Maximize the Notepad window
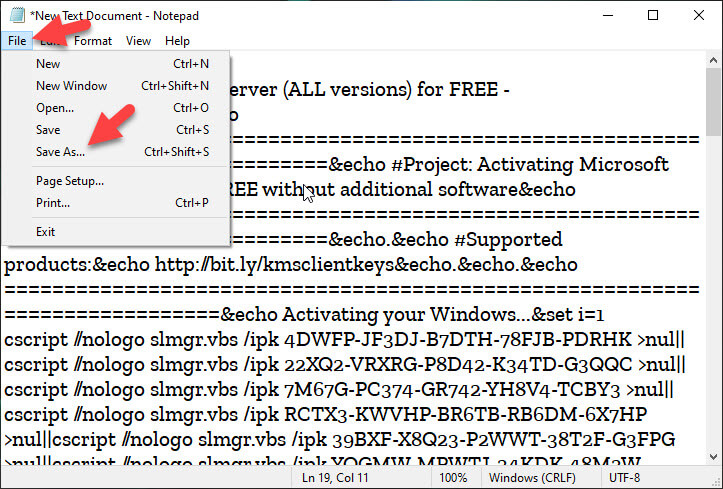723x489 pixels. [x=653, y=15]
